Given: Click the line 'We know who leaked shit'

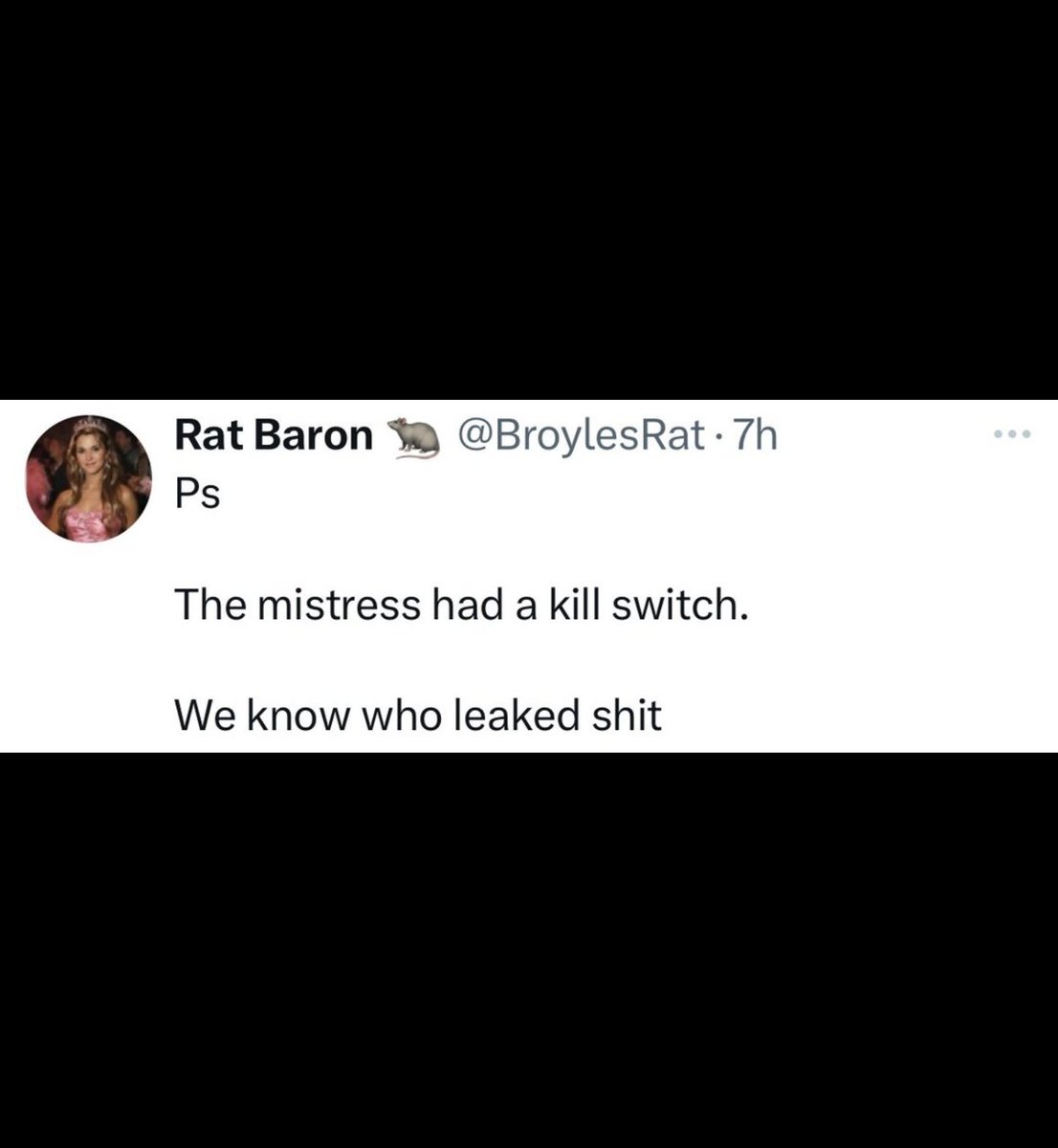Looking at the screenshot, I should click(418, 715).
